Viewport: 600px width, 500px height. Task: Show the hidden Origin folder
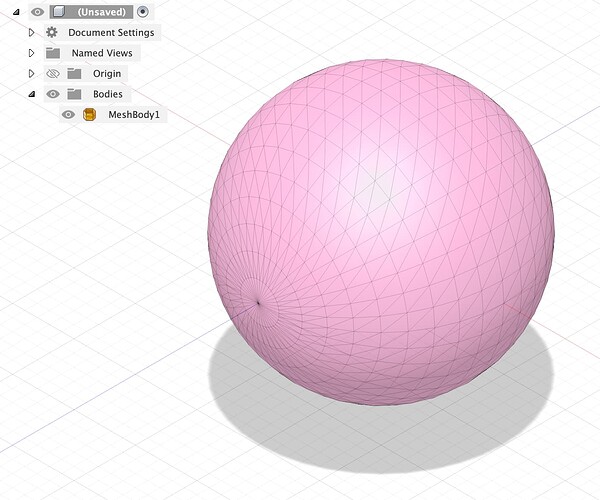pos(53,73)
